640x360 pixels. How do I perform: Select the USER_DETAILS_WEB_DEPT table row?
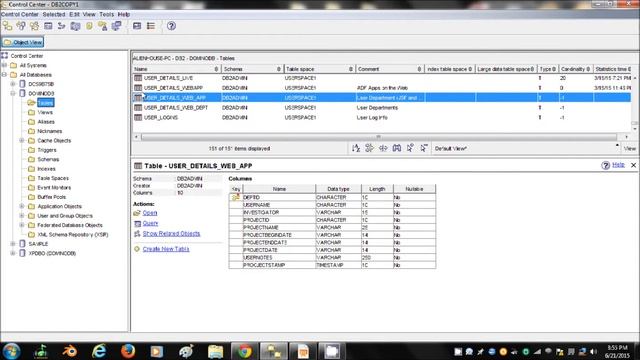(x=382, y=108)
